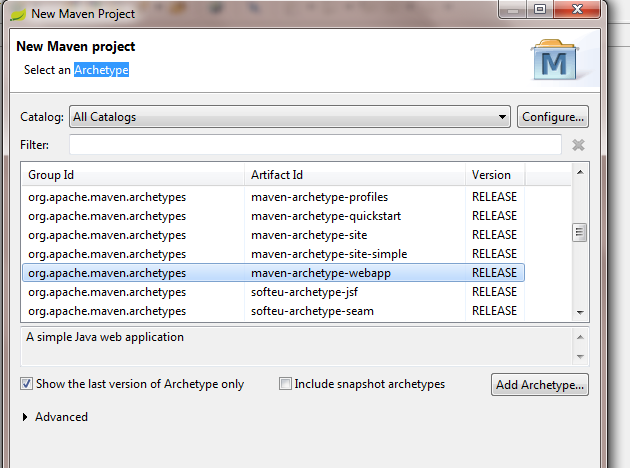
Task: Click the archetype list scroll up arrow
Action: tap(580, 172)
